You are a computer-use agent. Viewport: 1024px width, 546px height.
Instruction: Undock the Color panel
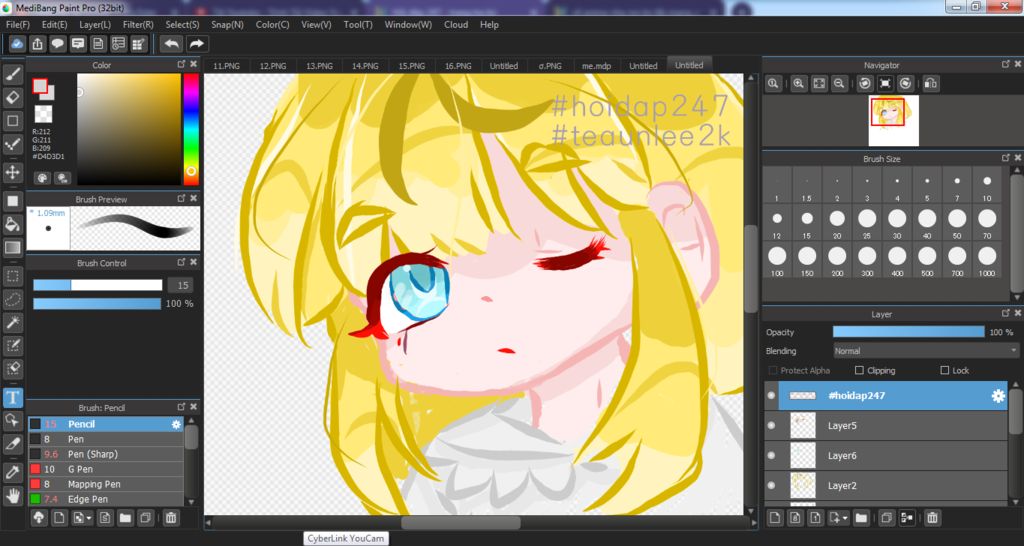(182, 65)
